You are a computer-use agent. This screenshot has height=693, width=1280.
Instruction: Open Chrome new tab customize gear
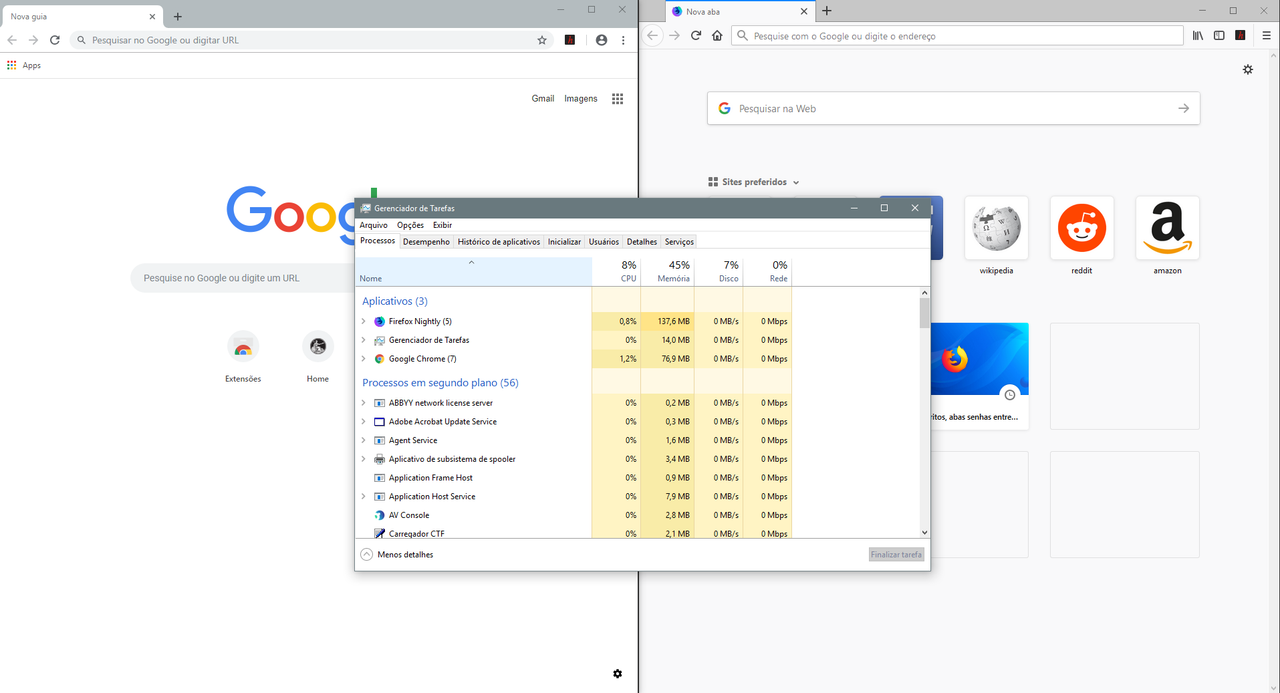(617, 674)
